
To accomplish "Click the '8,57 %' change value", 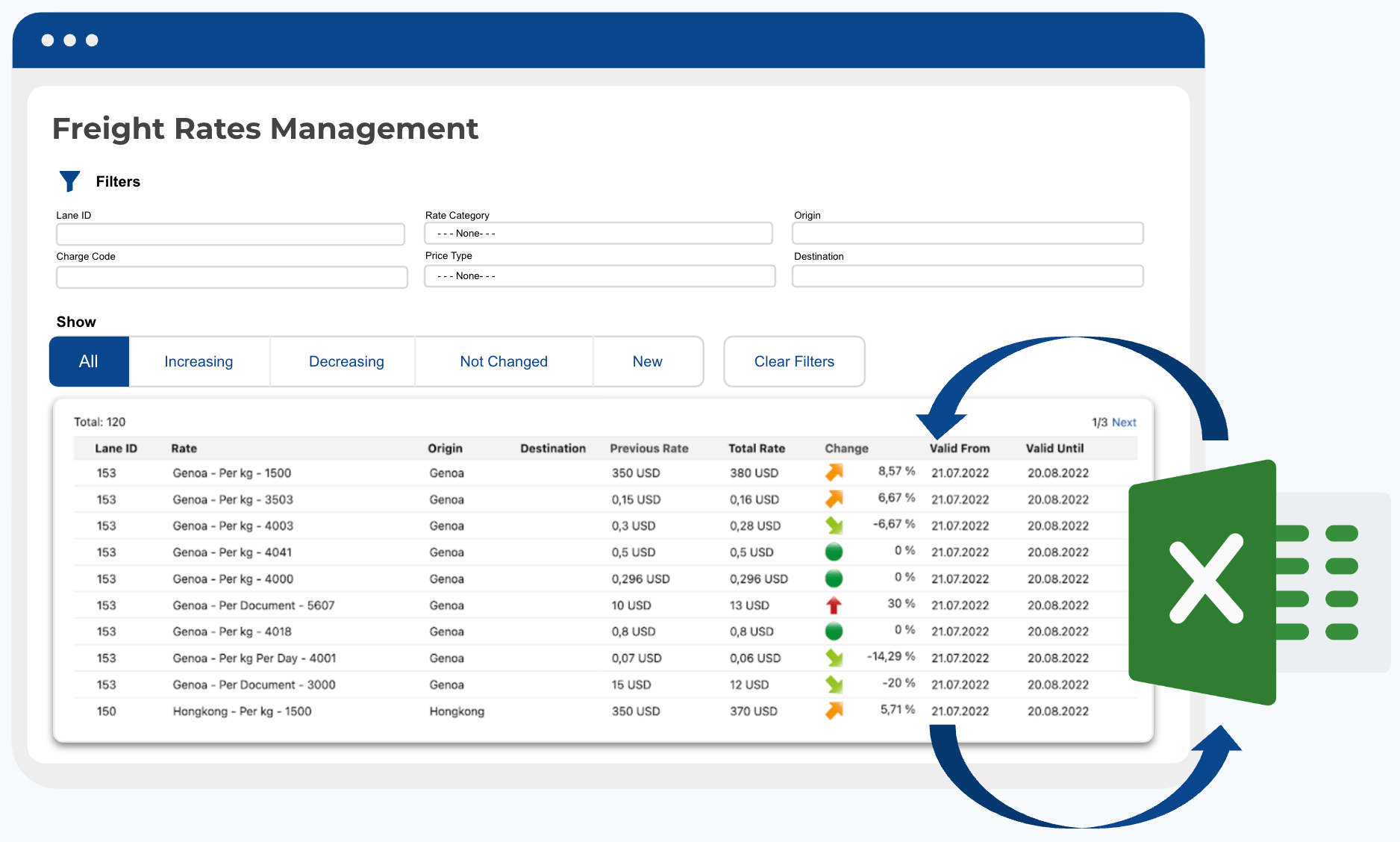I will tap(896, 471).
